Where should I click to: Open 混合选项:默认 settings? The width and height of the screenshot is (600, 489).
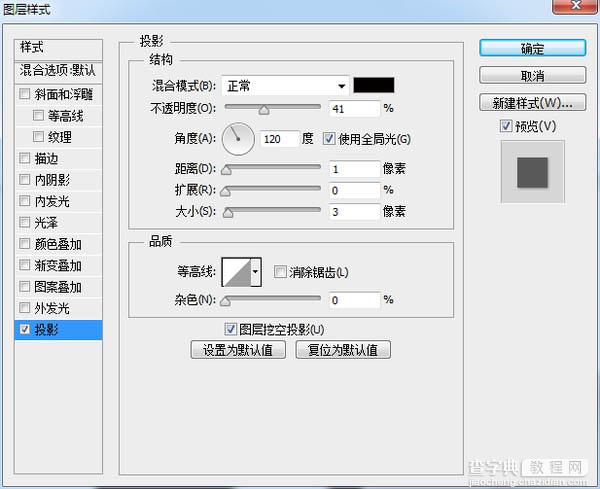point(58,71)
